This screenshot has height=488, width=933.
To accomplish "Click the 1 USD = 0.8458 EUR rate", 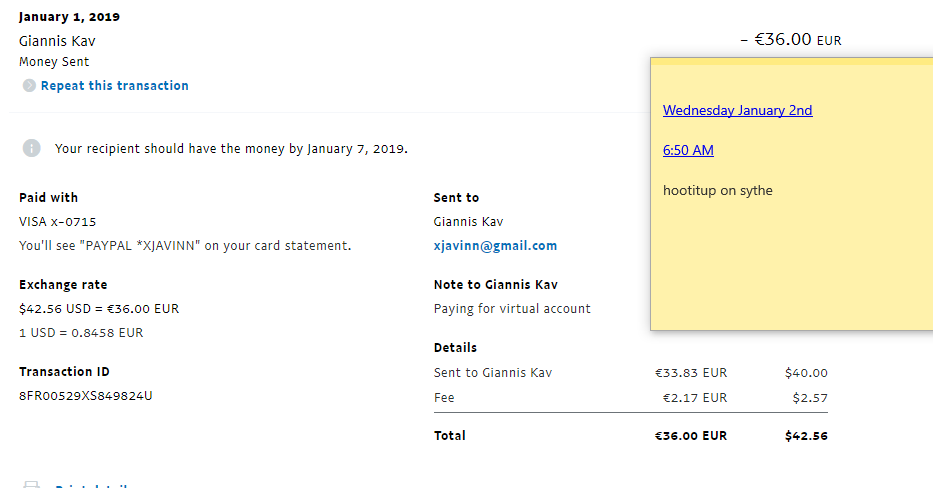I will (x=81, y=333).
